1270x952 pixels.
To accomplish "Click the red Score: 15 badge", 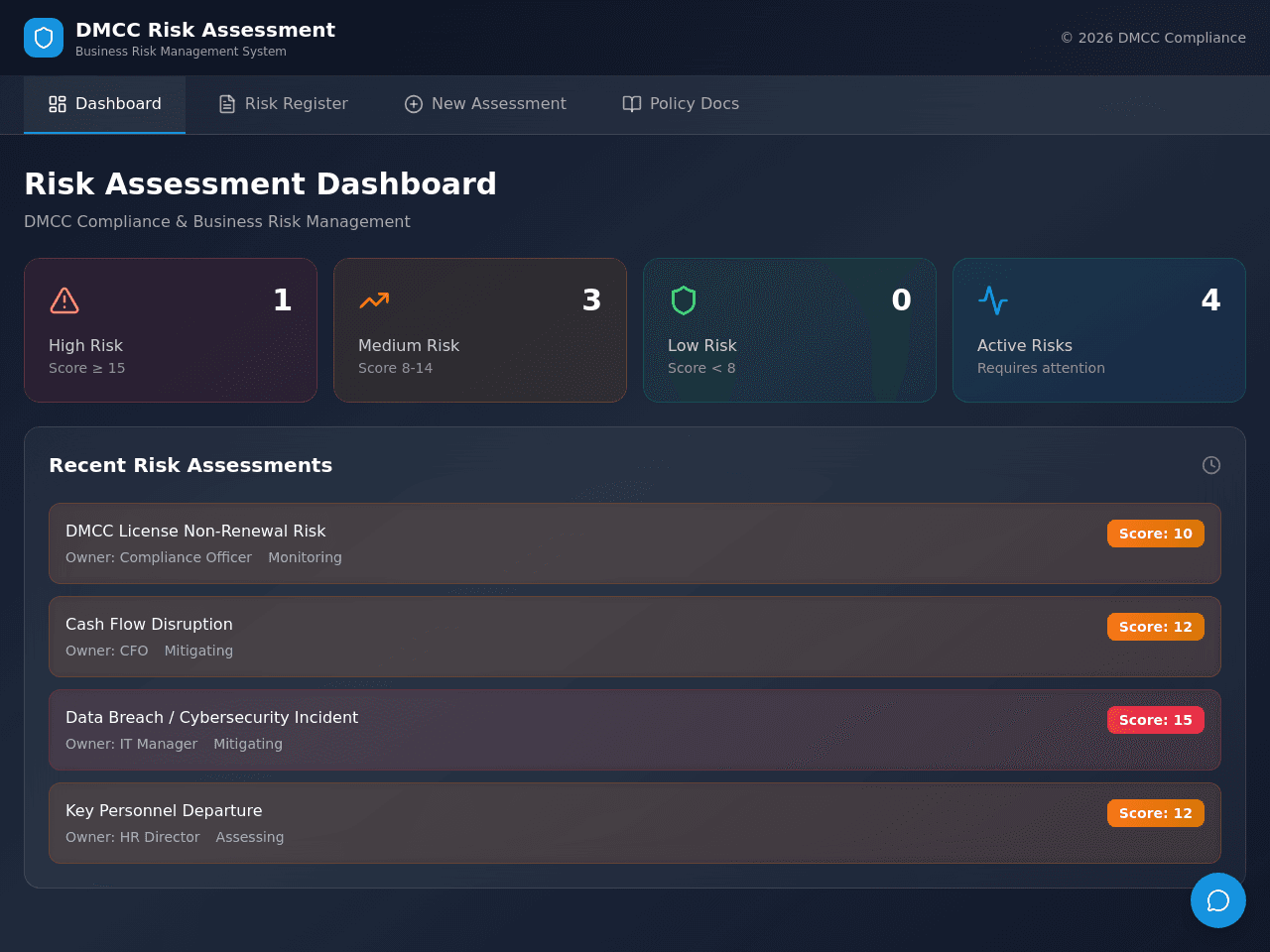I will click(1156, 720).
